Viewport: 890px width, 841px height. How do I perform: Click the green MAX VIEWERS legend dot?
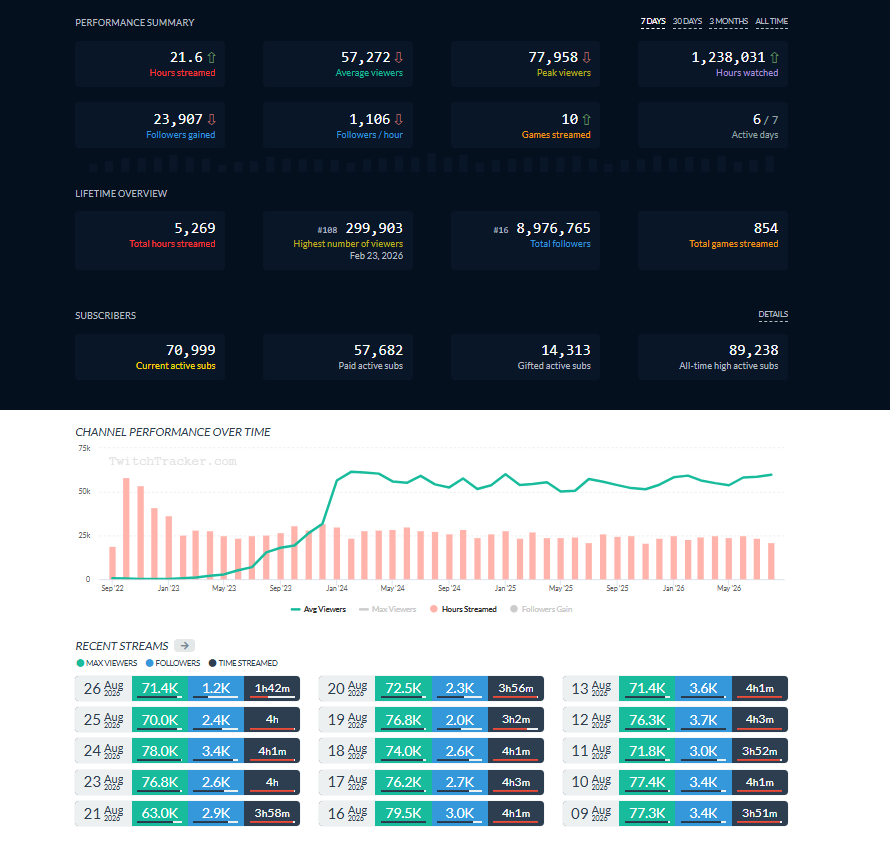80,663
